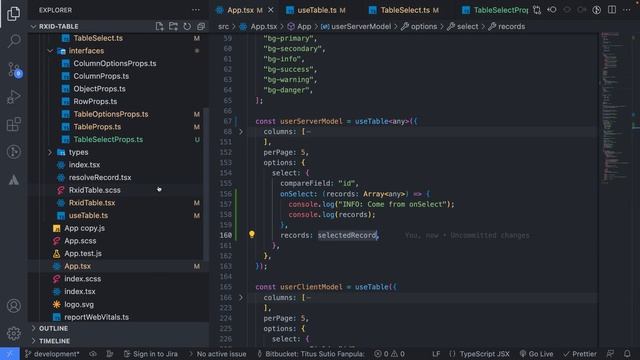Click the remote window indicator in status bar
The height and width of the screenshot is (360, 640).
tap(10, 353)
